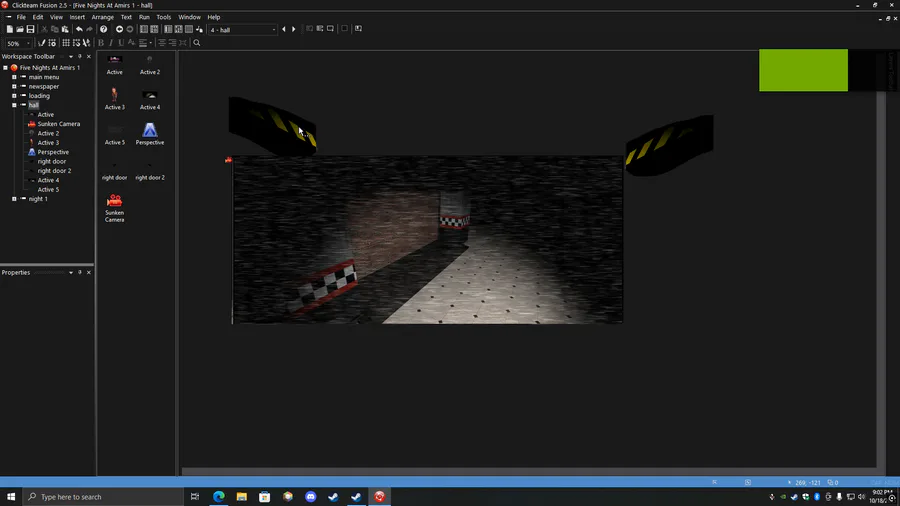The image size is (900, 506).
Task: Open File Explorer from taskbar
Action: click(x=242, y=497)
